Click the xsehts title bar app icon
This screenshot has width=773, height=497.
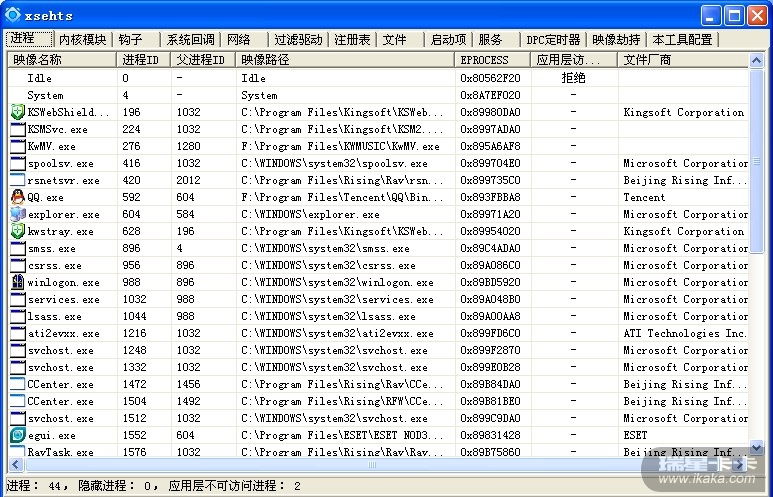point(13,15)
